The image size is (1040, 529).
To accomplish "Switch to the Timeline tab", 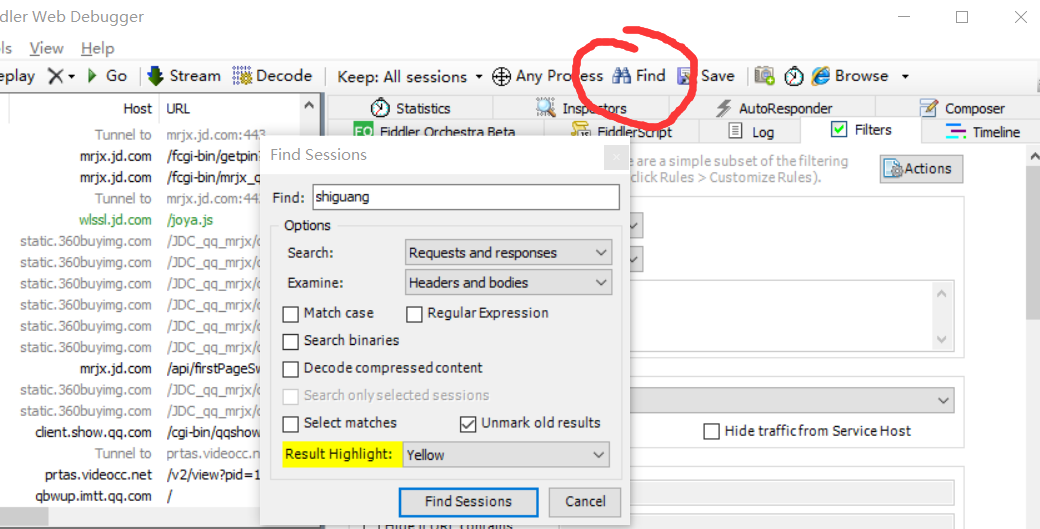I will pyautogui.click(x=983, y=132).
